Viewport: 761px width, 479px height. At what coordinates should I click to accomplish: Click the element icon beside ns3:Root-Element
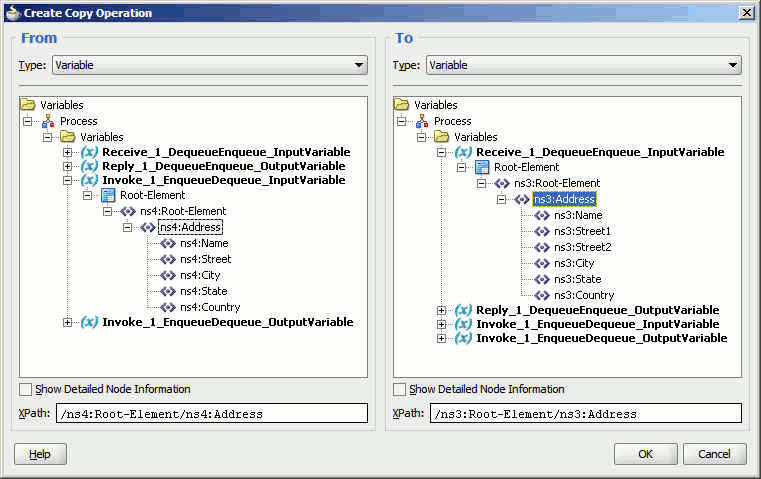pos(502,183)
